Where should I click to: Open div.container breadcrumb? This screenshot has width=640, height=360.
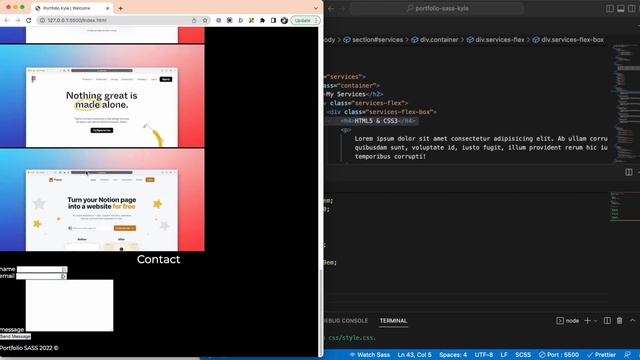coord(435,40)
